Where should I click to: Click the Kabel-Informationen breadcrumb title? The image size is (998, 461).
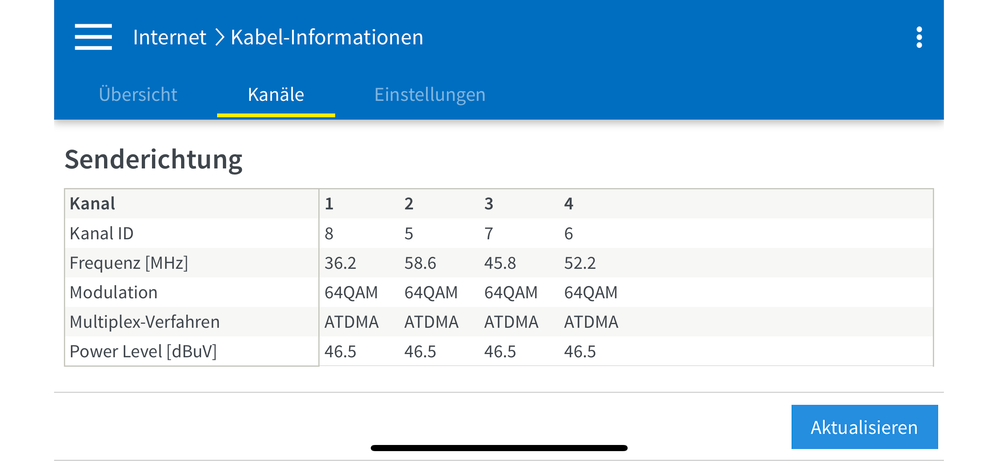(327, 37)
